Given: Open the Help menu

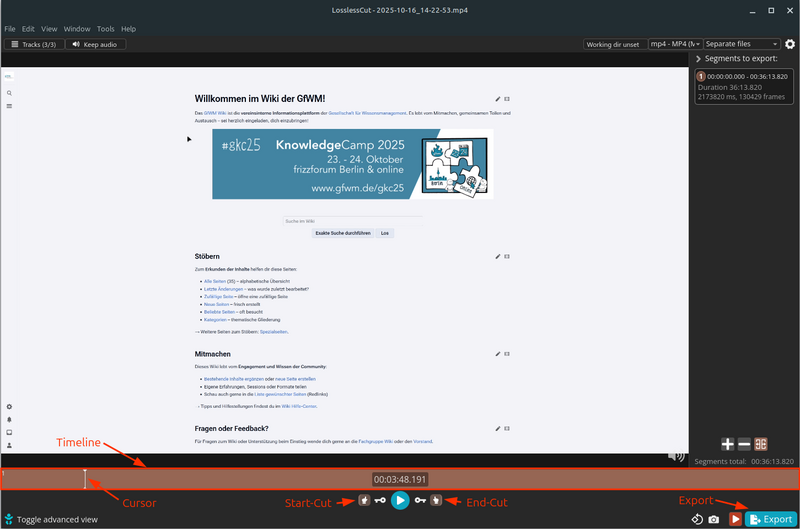Looking at the screenshot, I should click(129, 29).
